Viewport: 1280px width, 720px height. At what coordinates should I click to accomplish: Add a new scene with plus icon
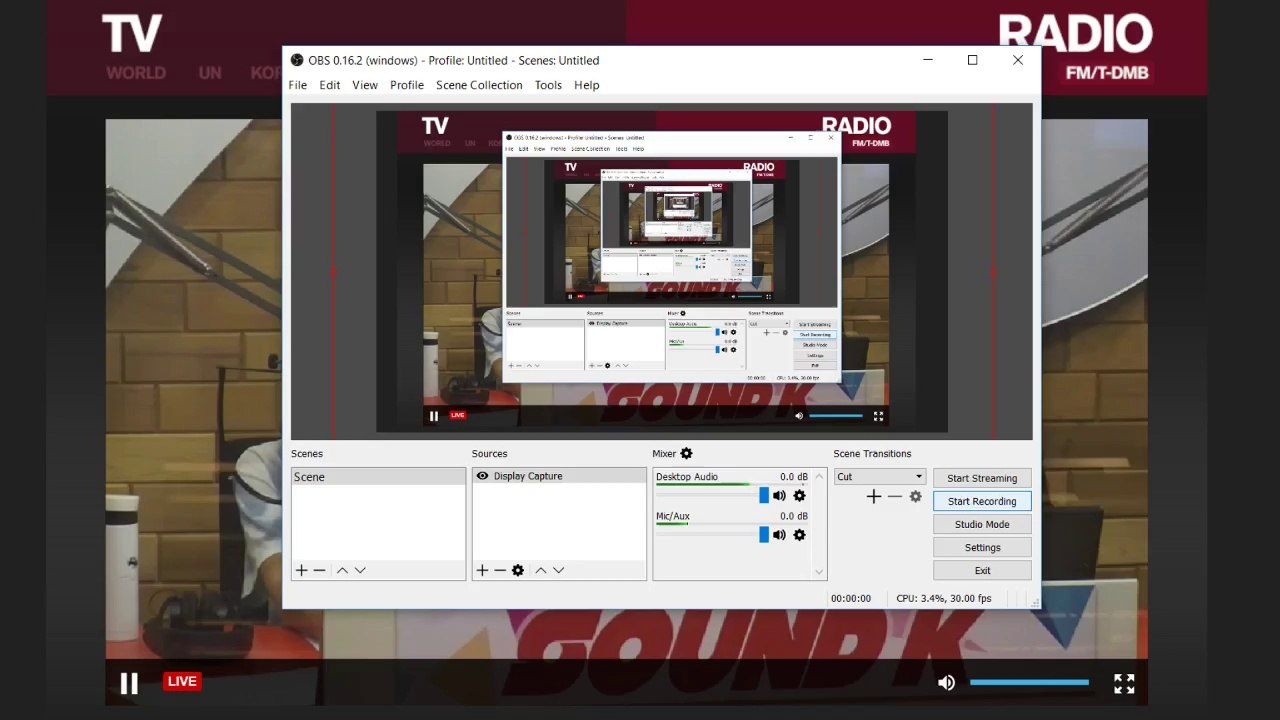pos(301,570)
